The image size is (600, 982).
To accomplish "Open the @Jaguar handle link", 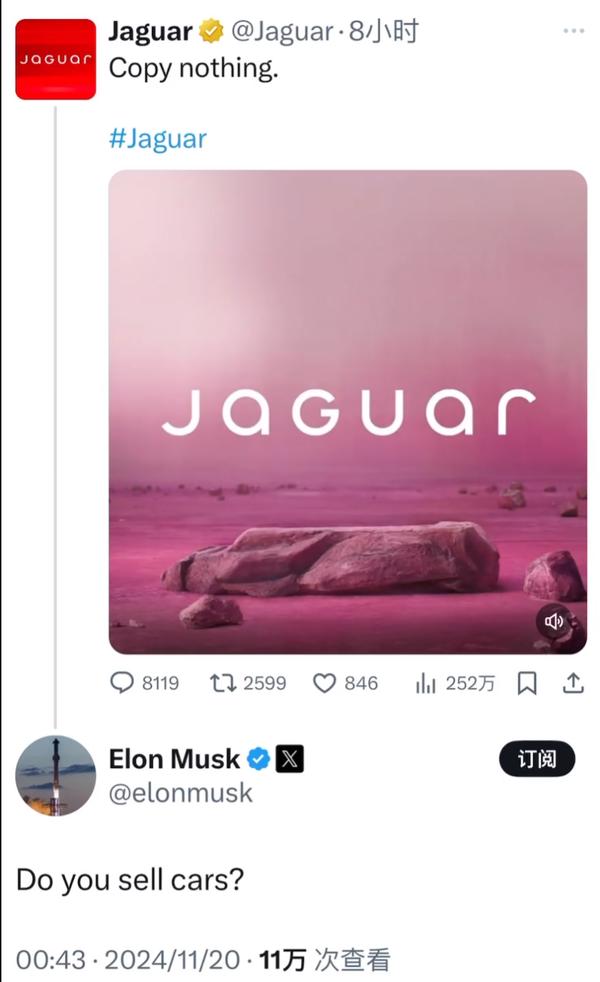I will [282, 31].
